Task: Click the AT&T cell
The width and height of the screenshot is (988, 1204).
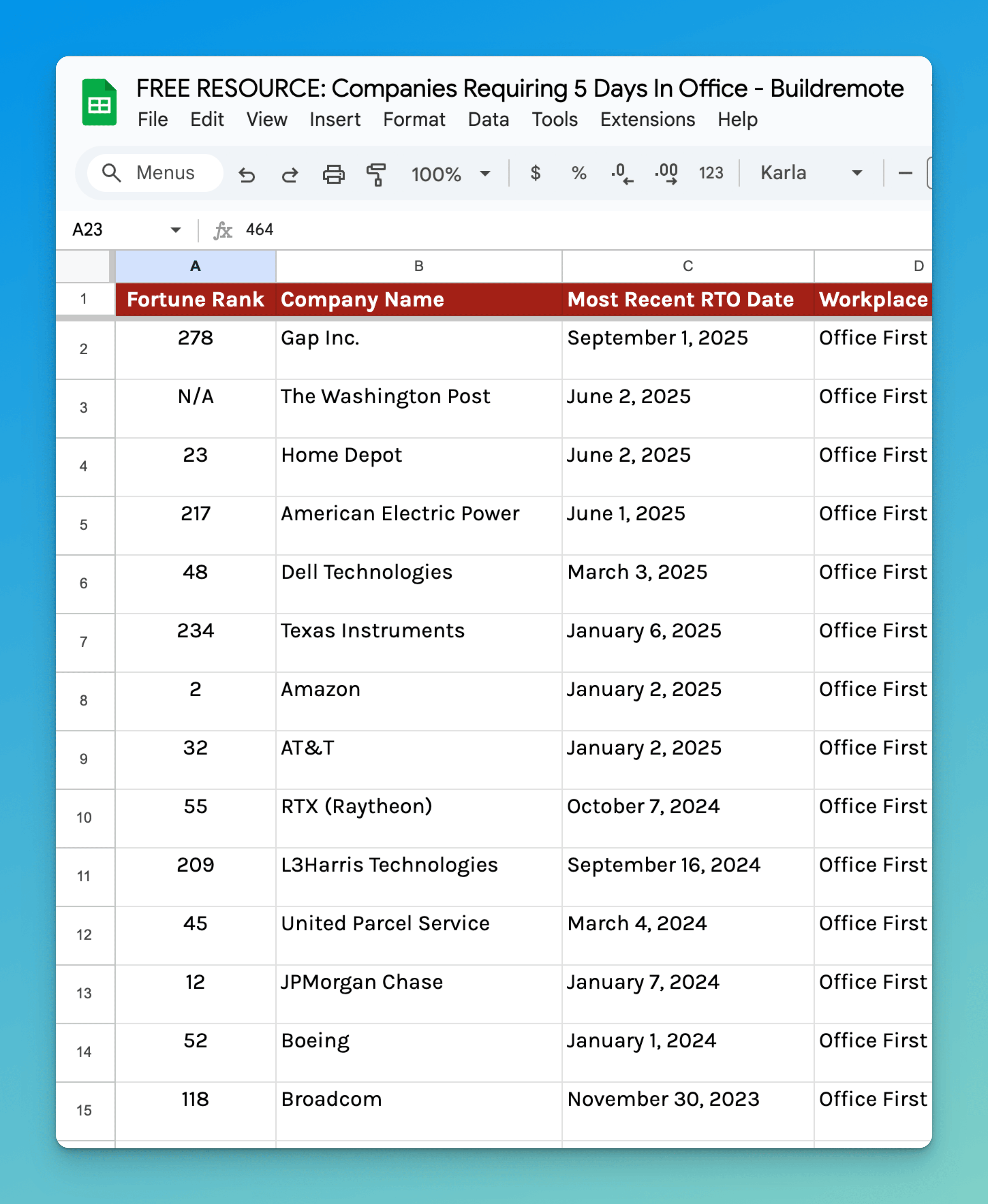Action: [419, 760]
